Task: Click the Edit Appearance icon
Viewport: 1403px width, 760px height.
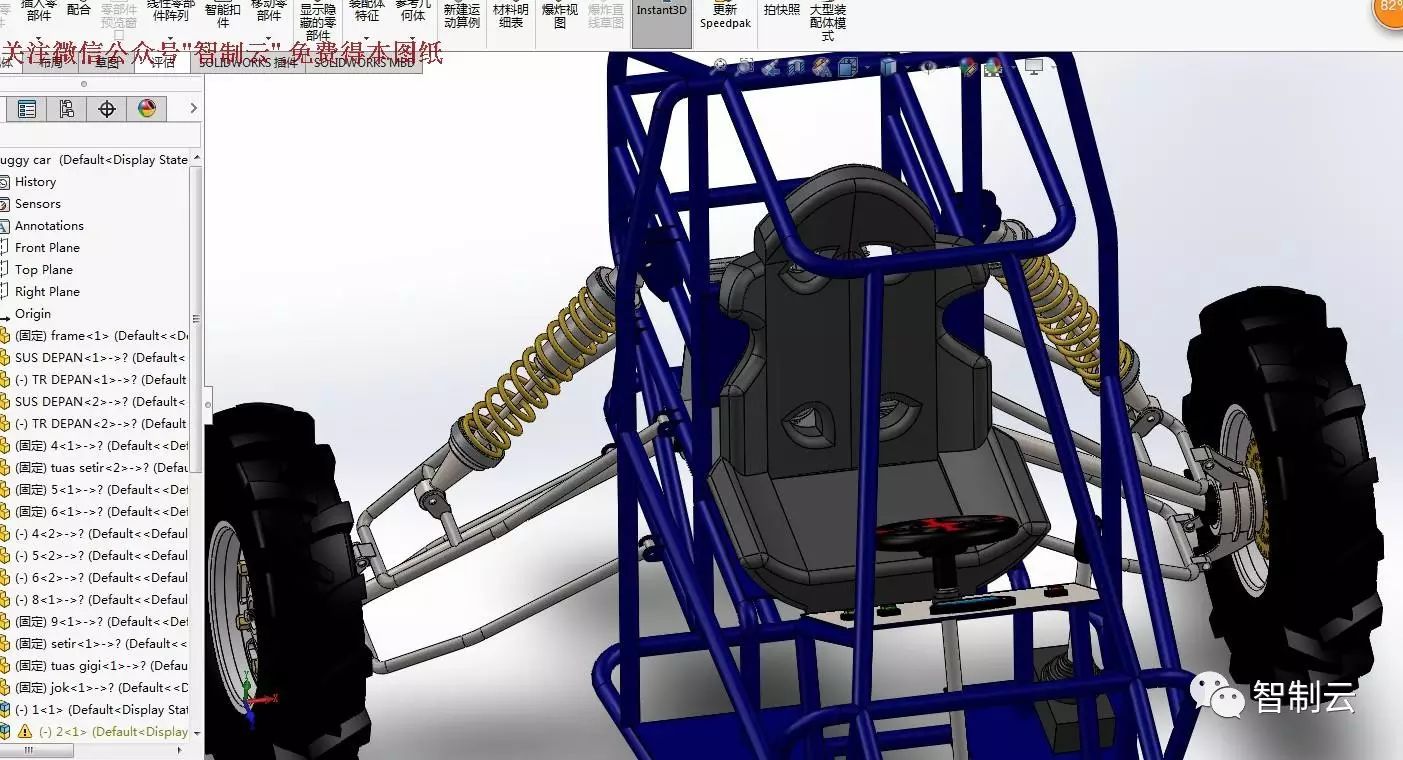Action: [968, 67]
